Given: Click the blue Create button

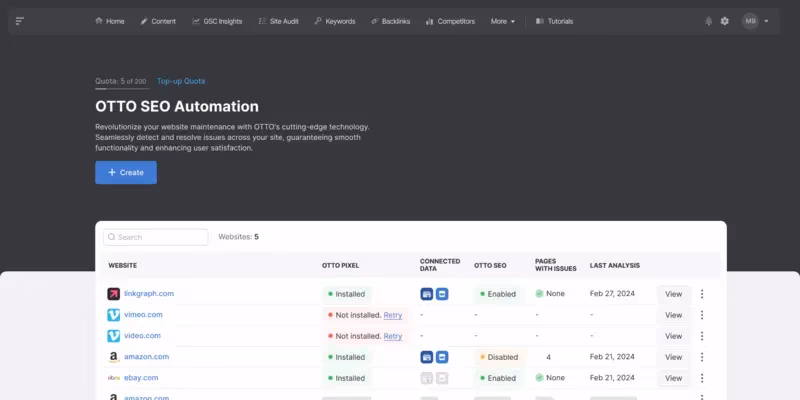Looking at the screenshot, I should [x=126, y=172].
